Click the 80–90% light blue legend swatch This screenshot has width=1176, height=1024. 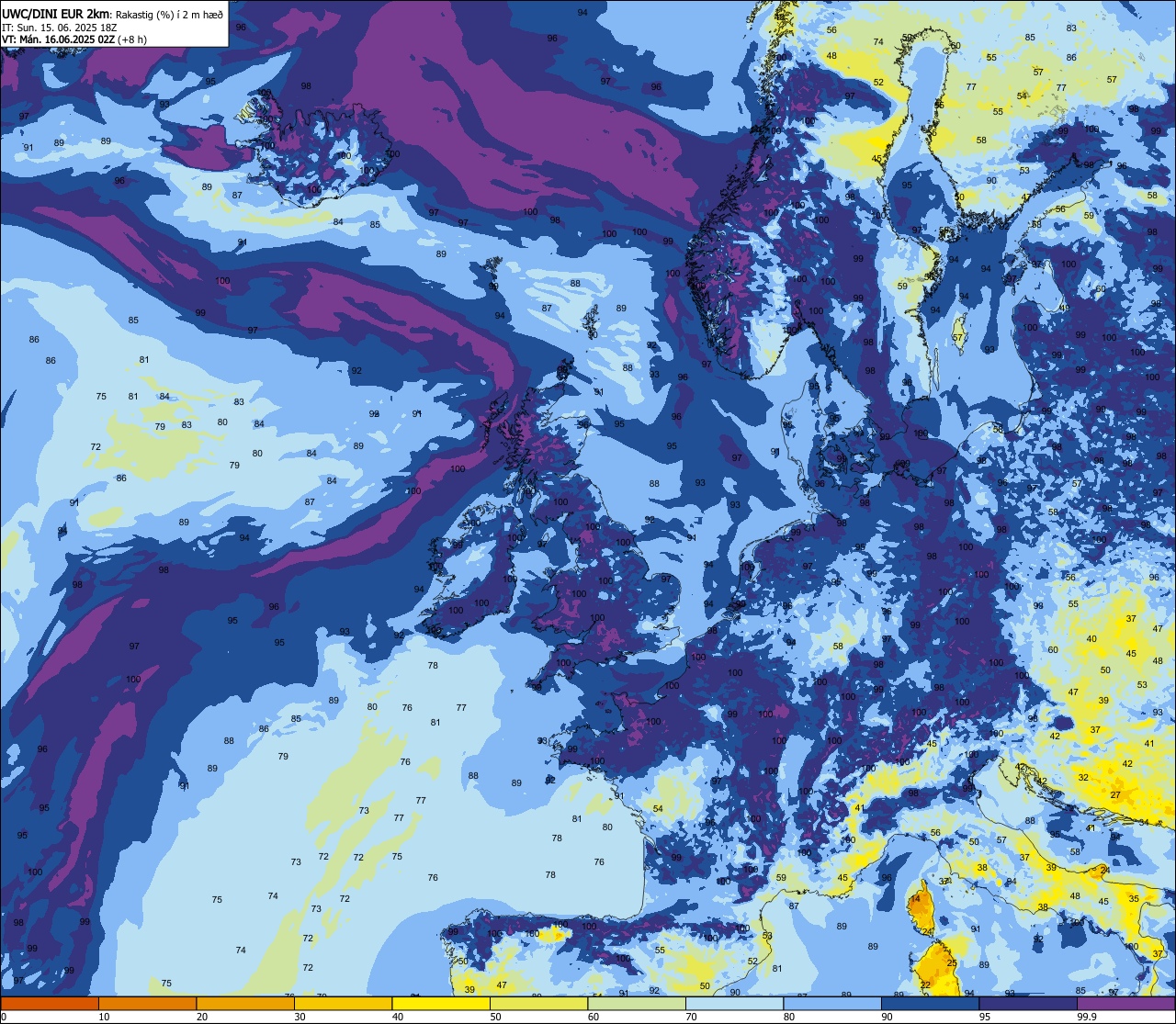tap(832, 1003)
